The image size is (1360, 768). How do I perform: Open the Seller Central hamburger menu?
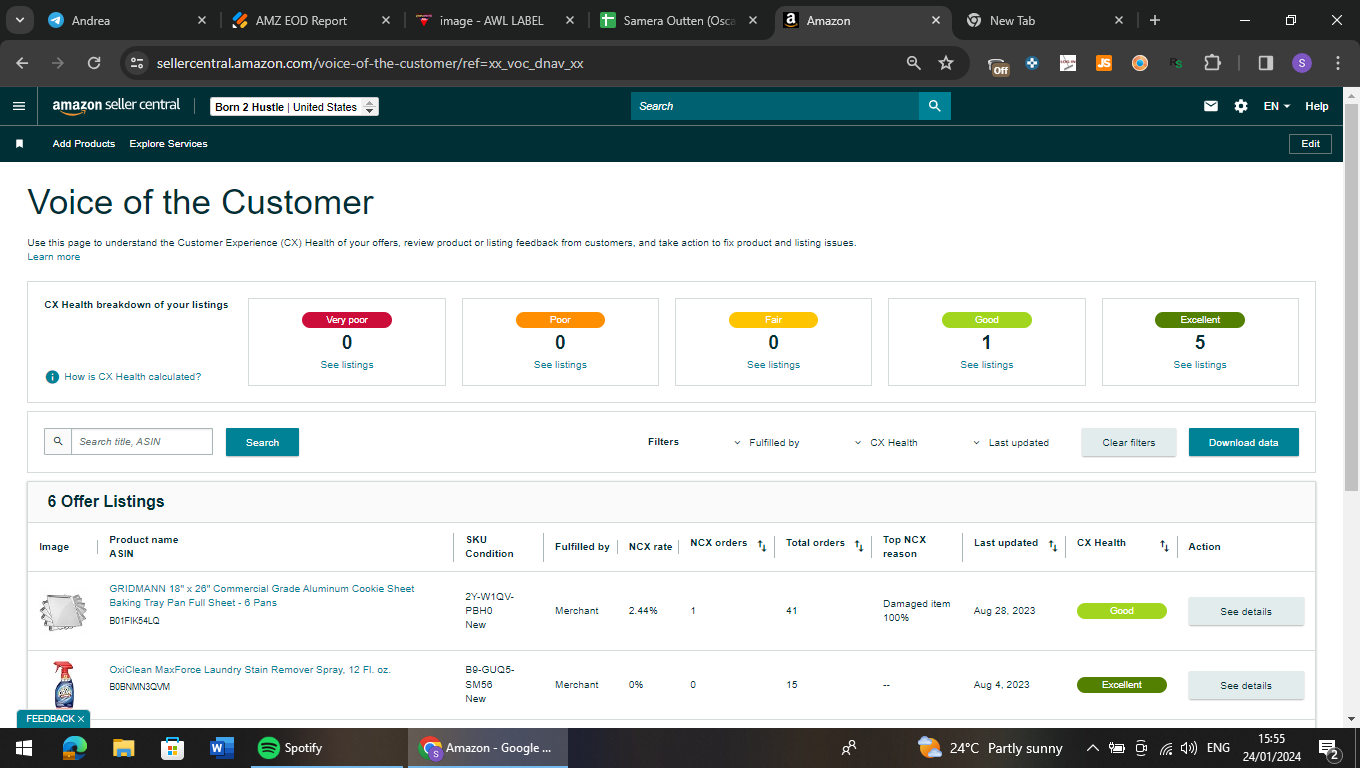click(19, 106)
